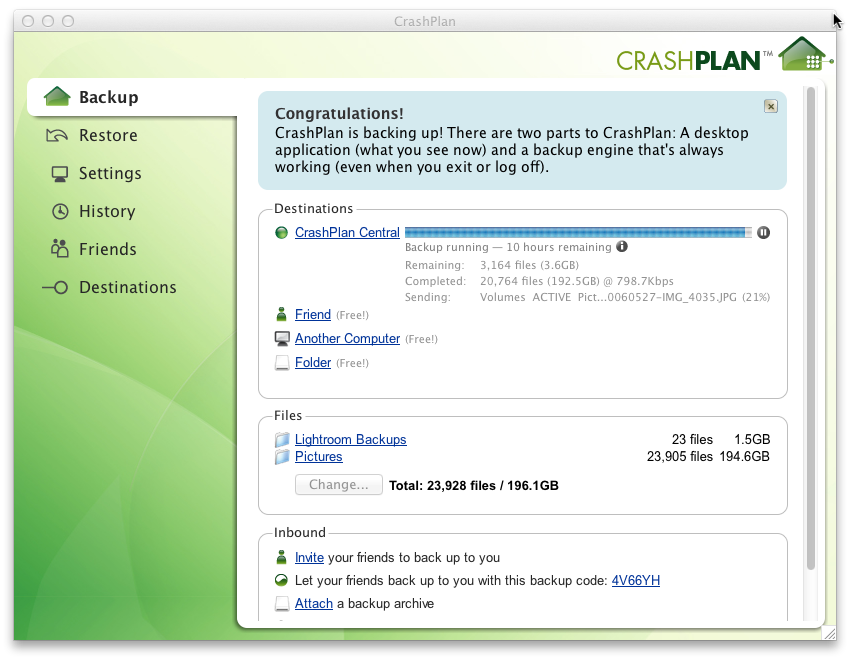Click the vertical scrollbar on the right

click(810, 330)
